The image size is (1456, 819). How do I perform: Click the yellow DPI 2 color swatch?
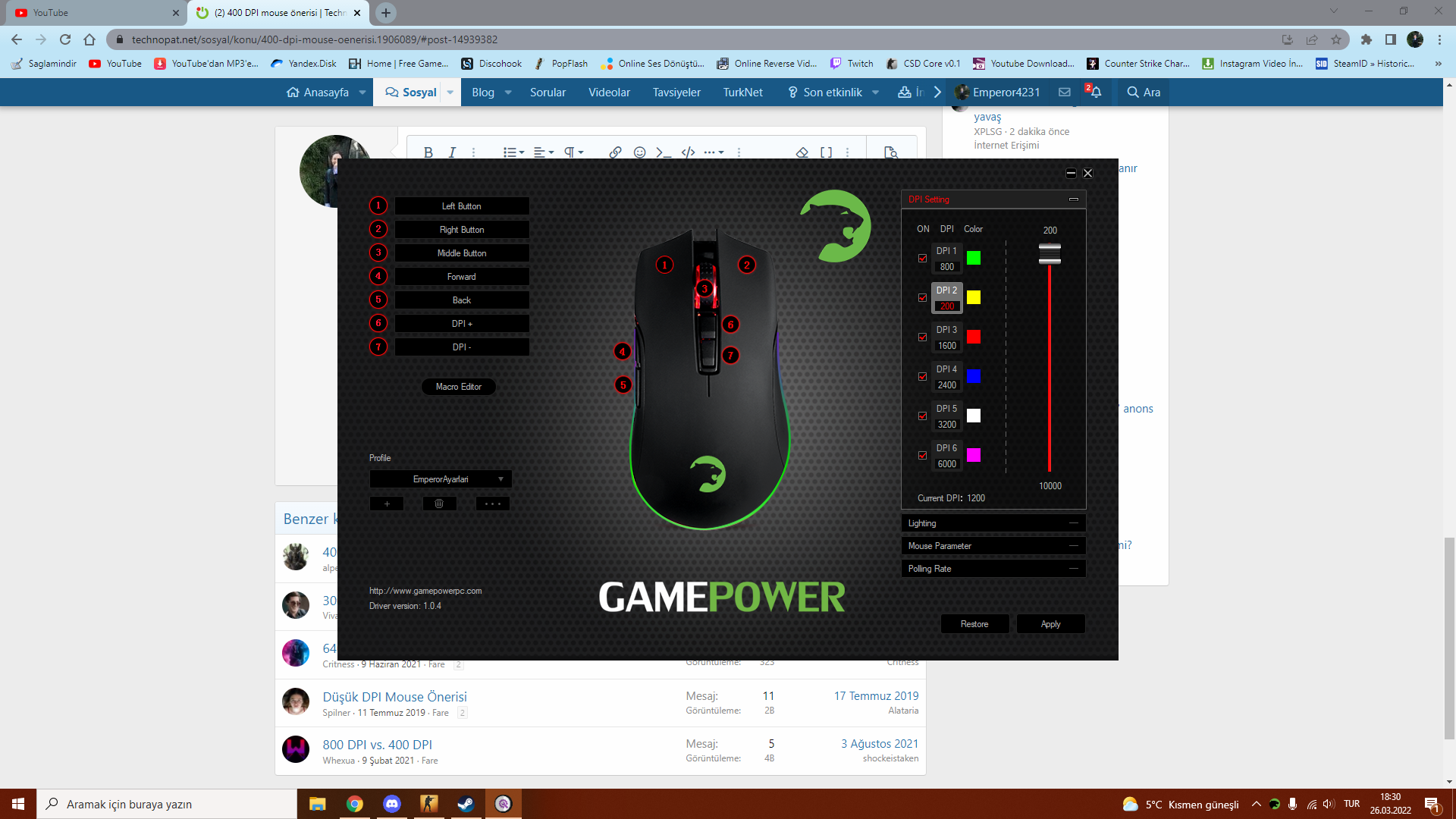click(974, 297)
